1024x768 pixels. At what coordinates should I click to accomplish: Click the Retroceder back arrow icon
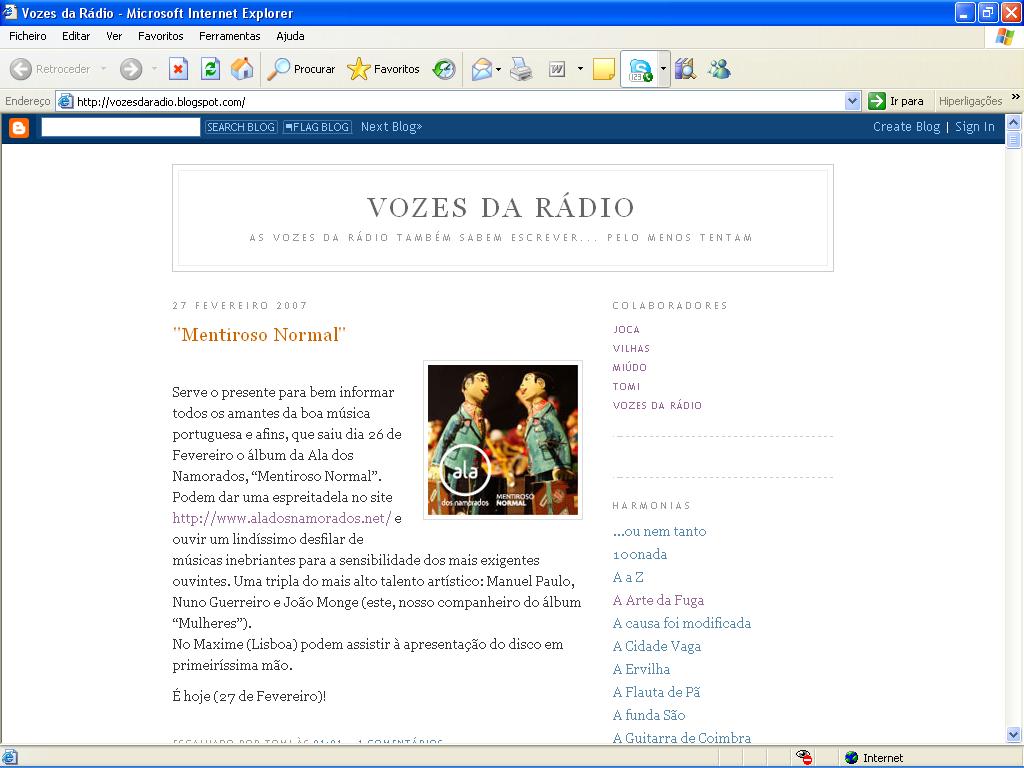point(21,69)
